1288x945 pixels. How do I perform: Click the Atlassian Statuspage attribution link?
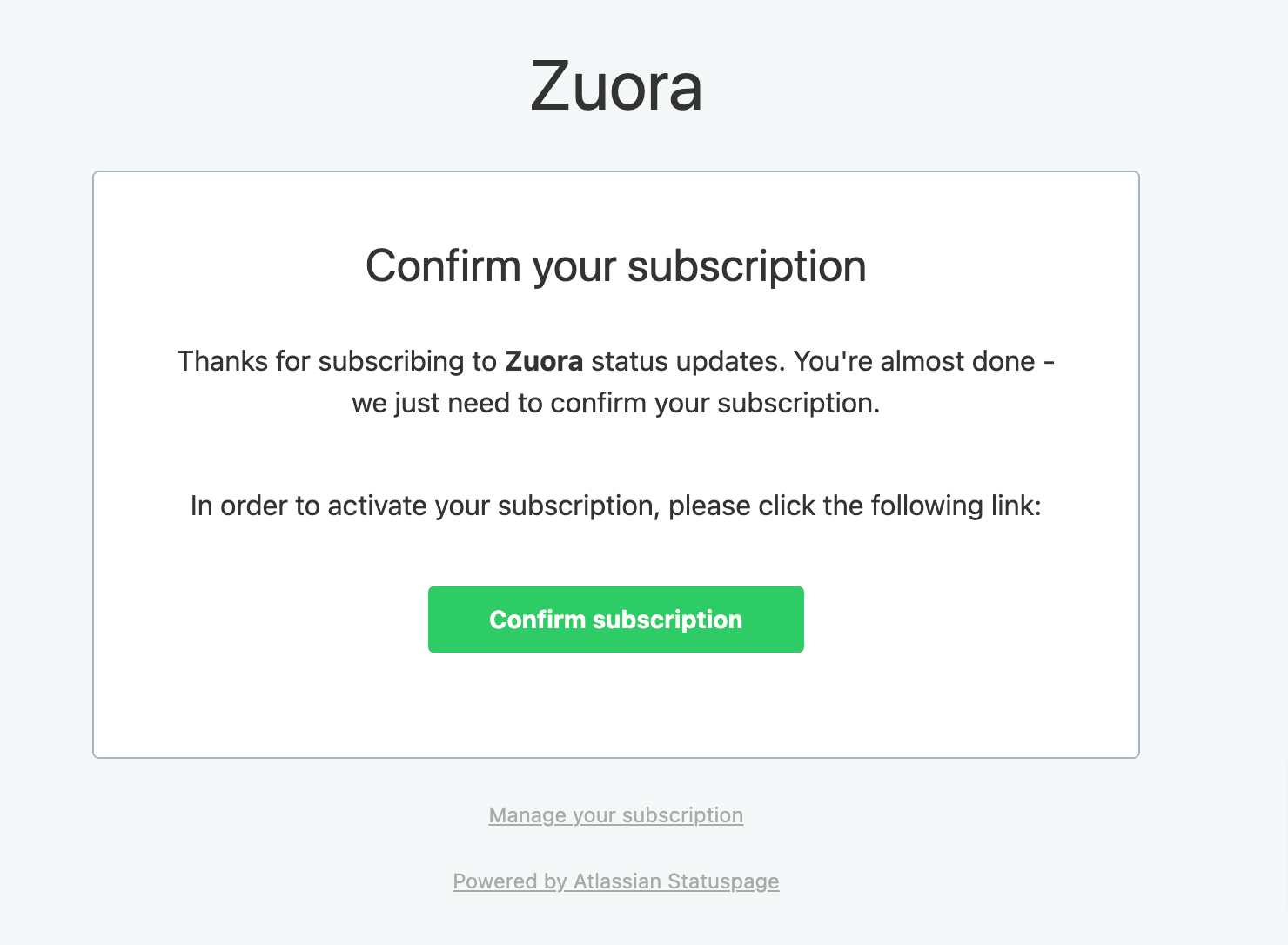tap(615, 881)
